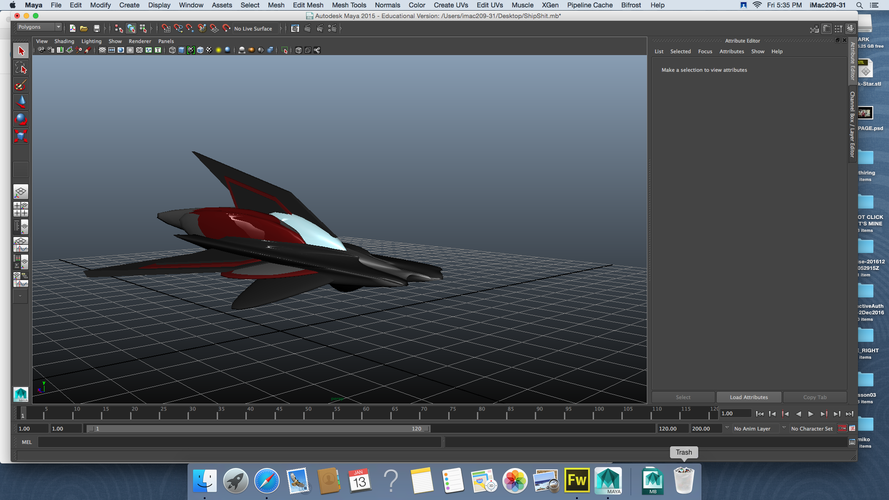Open panel Shading menu
This screenshot has width=889, height=500.
point(64,41)
